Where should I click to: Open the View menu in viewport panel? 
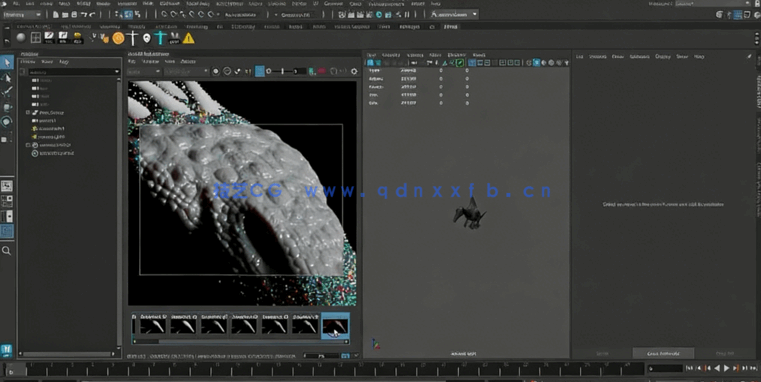click(x=371, y=55)
